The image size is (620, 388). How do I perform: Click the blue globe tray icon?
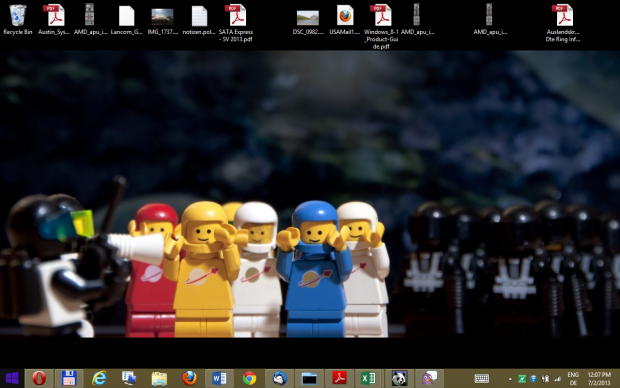(x=533, y=379)
